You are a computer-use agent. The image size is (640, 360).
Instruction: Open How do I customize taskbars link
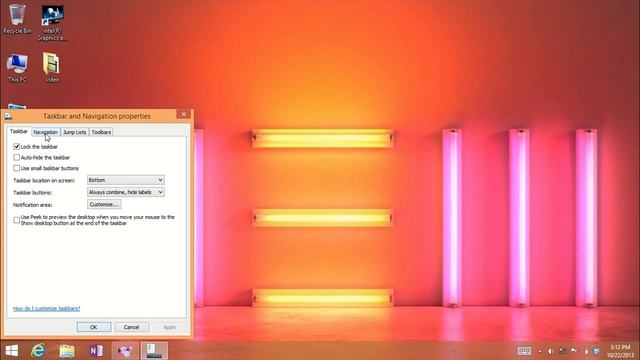coord(47,309)
